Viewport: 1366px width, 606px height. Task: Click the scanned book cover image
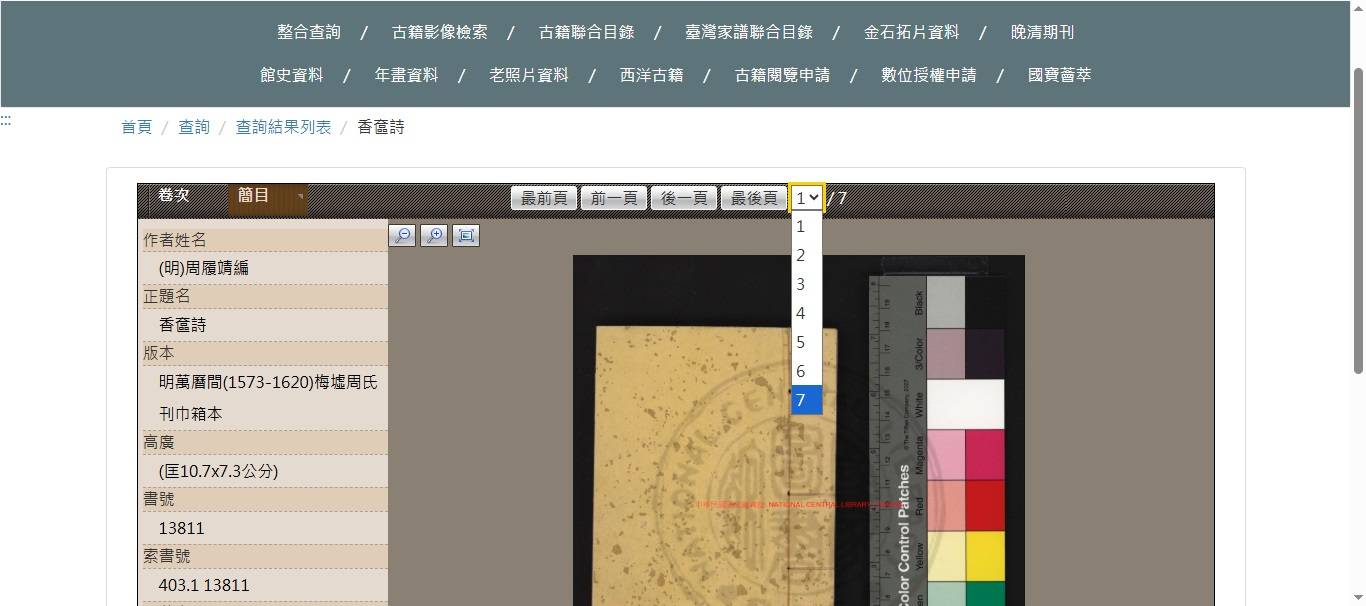pos(715,460)
